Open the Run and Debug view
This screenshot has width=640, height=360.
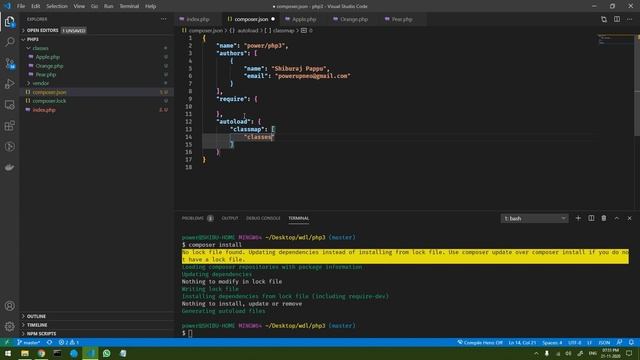(9, 84)
